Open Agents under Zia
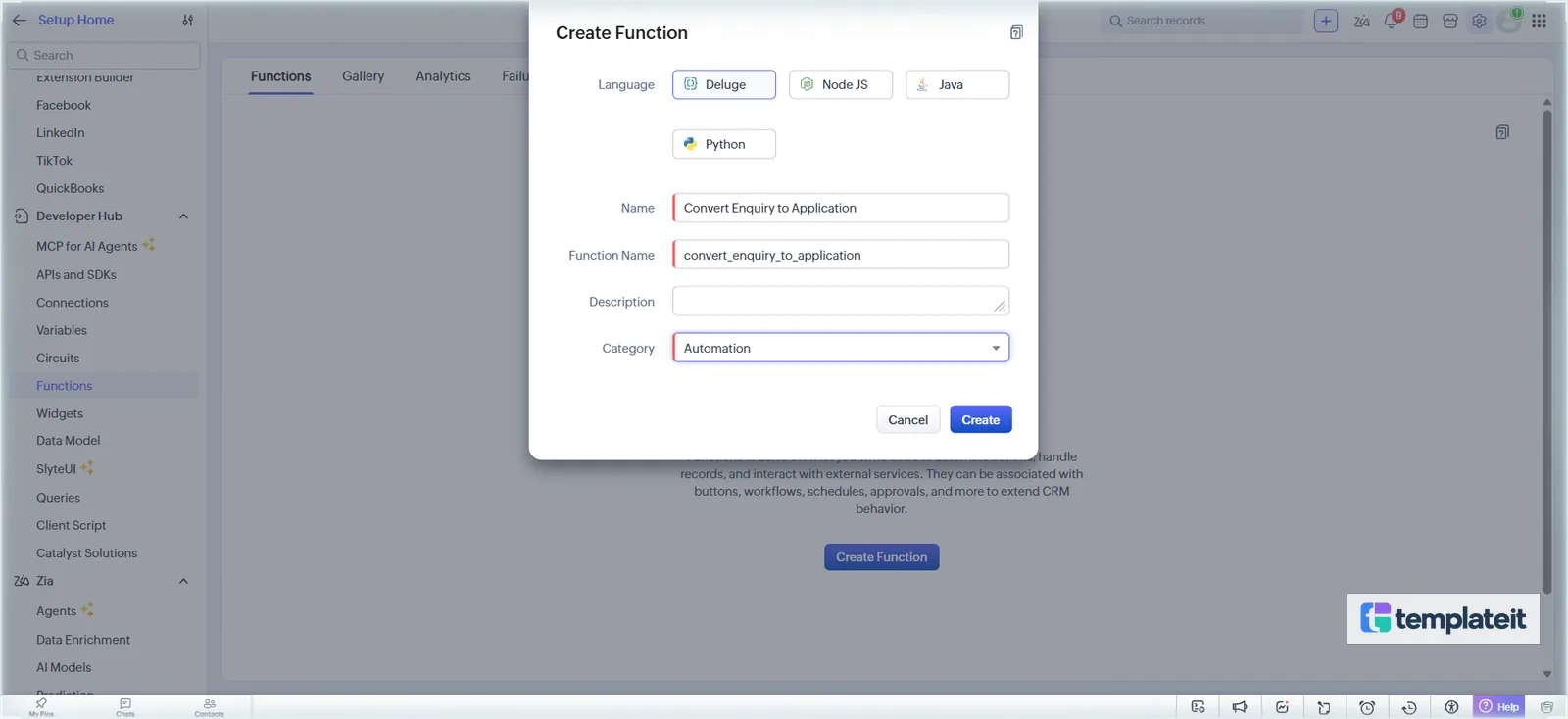 pos(56,611)
